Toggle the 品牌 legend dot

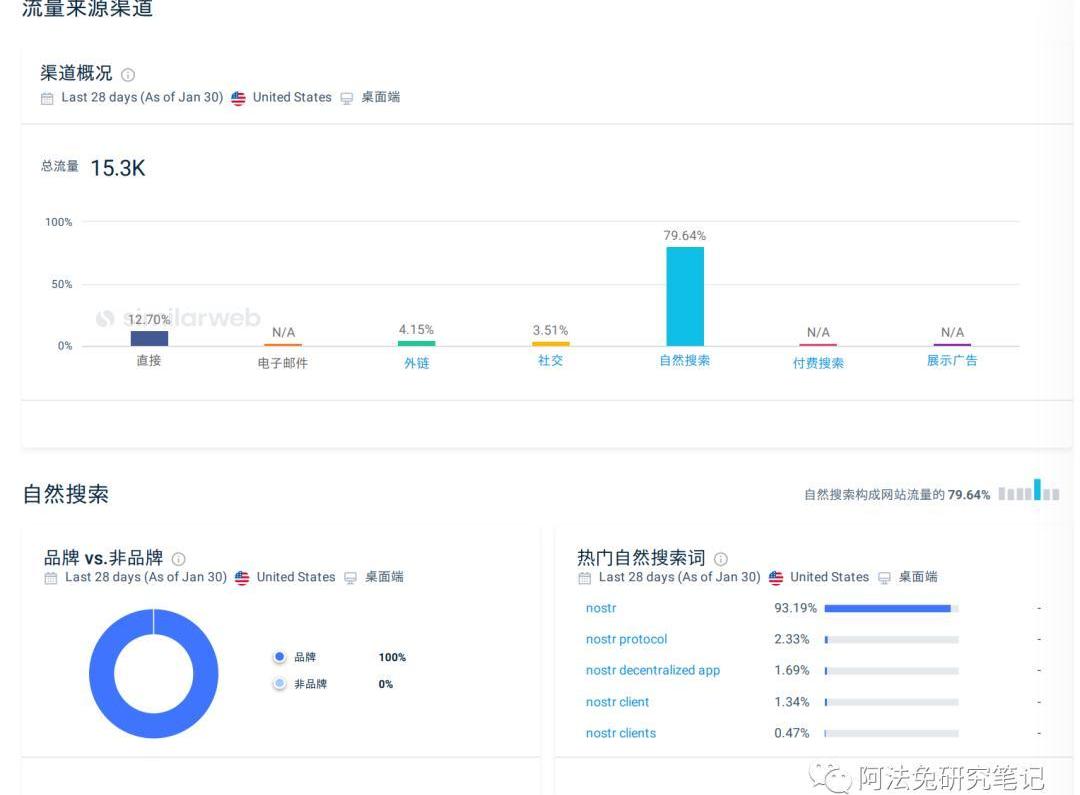pos(280,657)
